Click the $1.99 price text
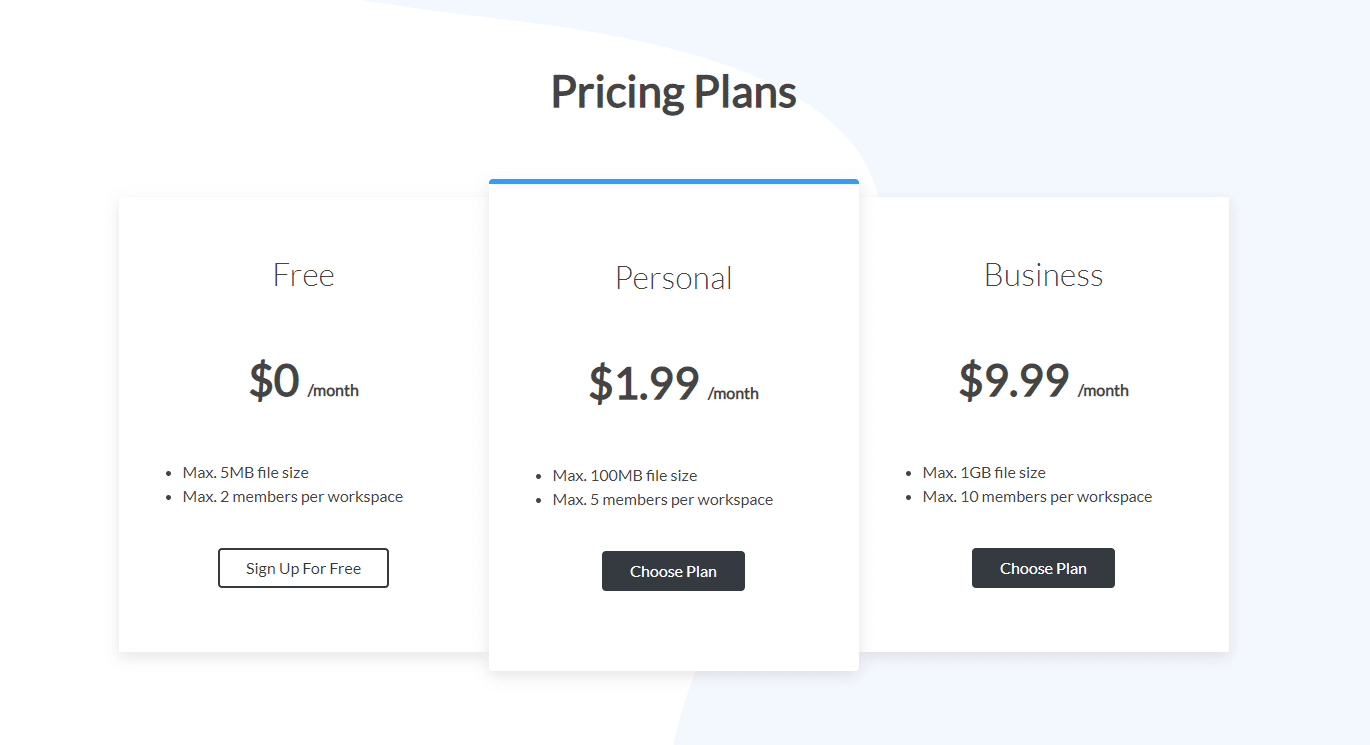Image resolution: width=1370 pixels, height=745 pixels. point(644,383)
